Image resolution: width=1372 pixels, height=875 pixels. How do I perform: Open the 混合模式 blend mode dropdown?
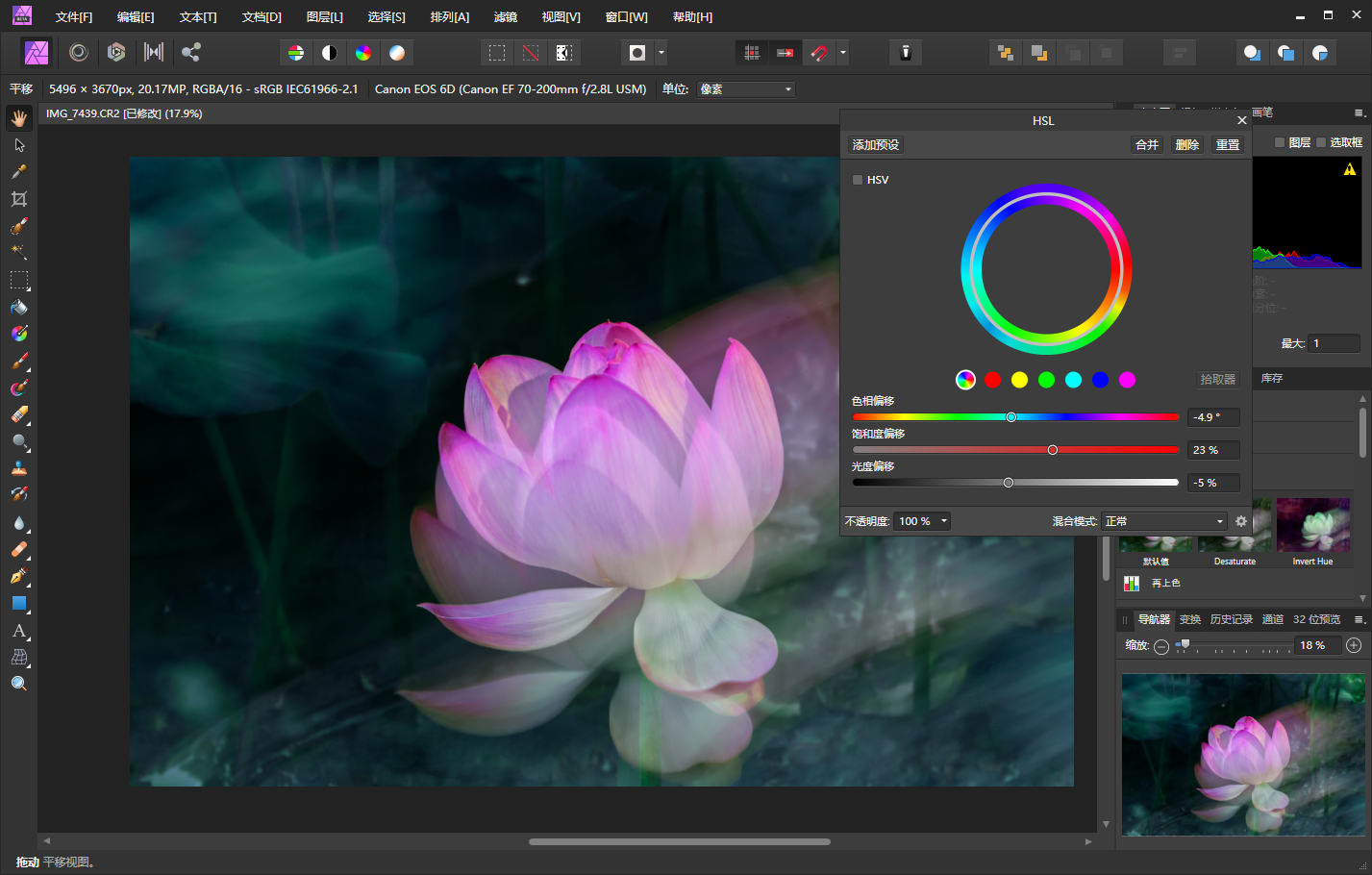(x=1164, y=521)
